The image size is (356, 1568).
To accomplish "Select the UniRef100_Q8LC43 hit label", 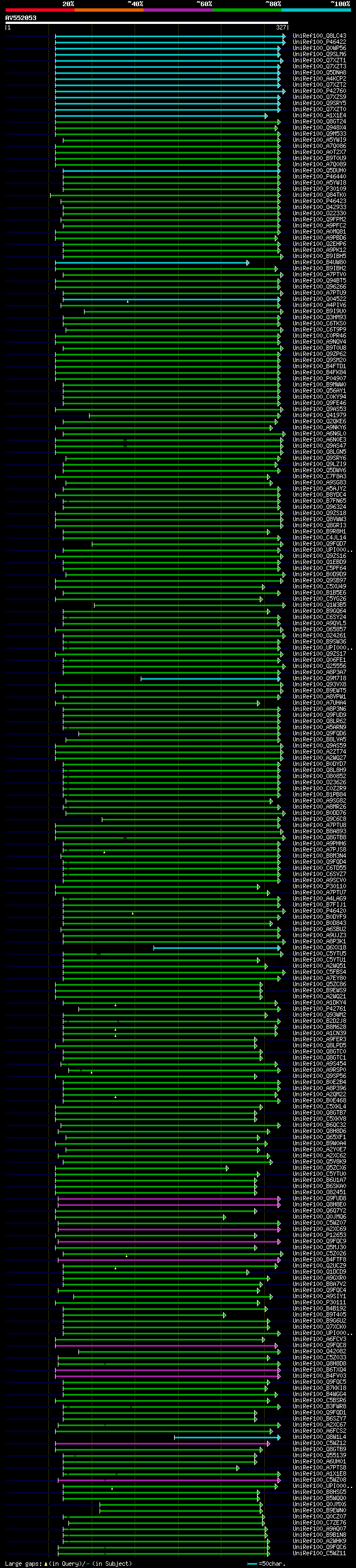I will point(319,36).
